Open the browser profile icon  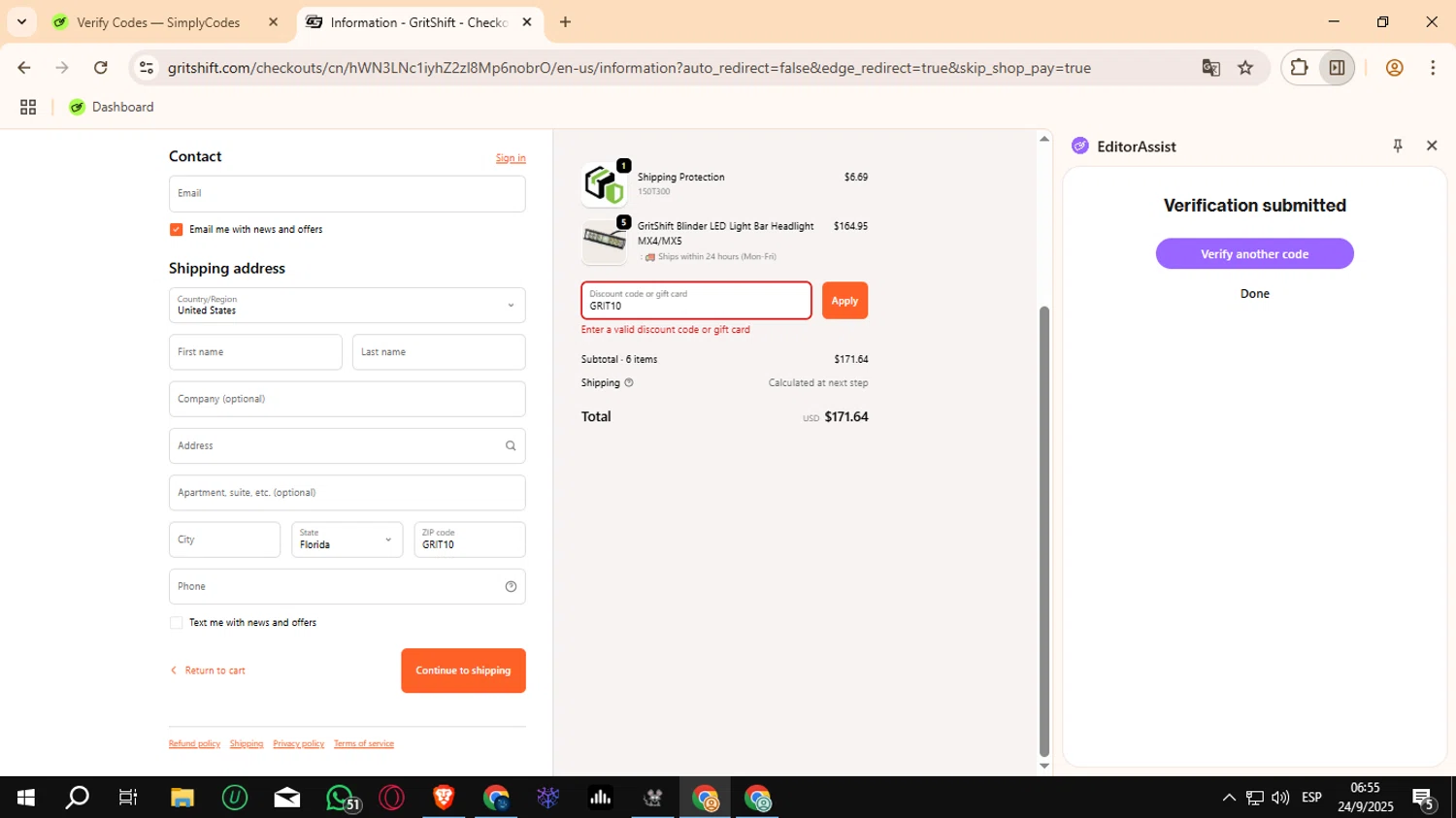pos(1395,68)
